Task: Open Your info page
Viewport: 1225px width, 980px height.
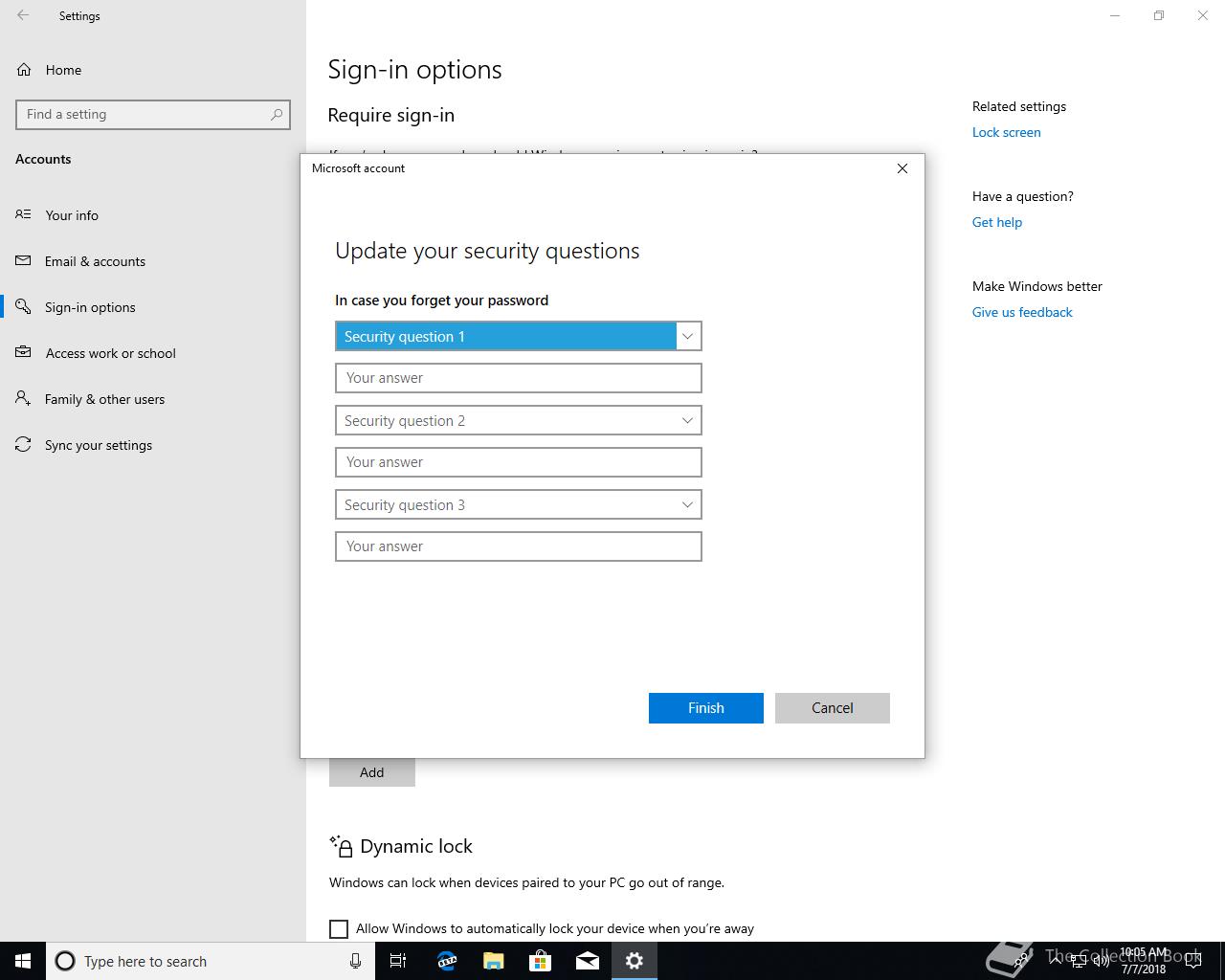Action: click(153, 215)
